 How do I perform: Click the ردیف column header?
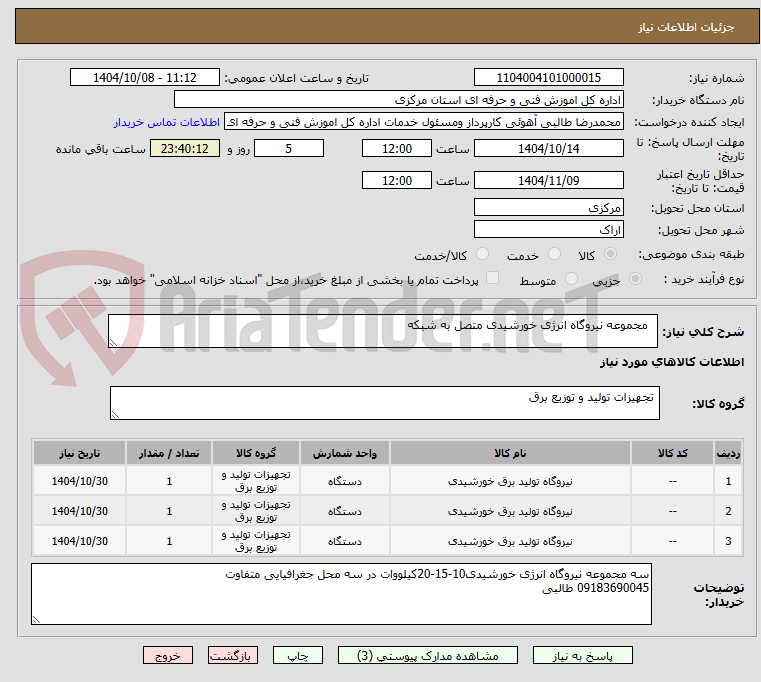click(x=728, y=453)
